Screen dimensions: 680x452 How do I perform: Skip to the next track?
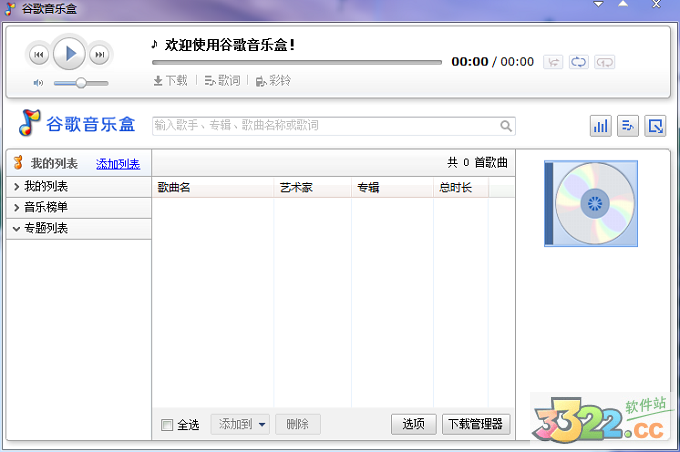[100, 55]
